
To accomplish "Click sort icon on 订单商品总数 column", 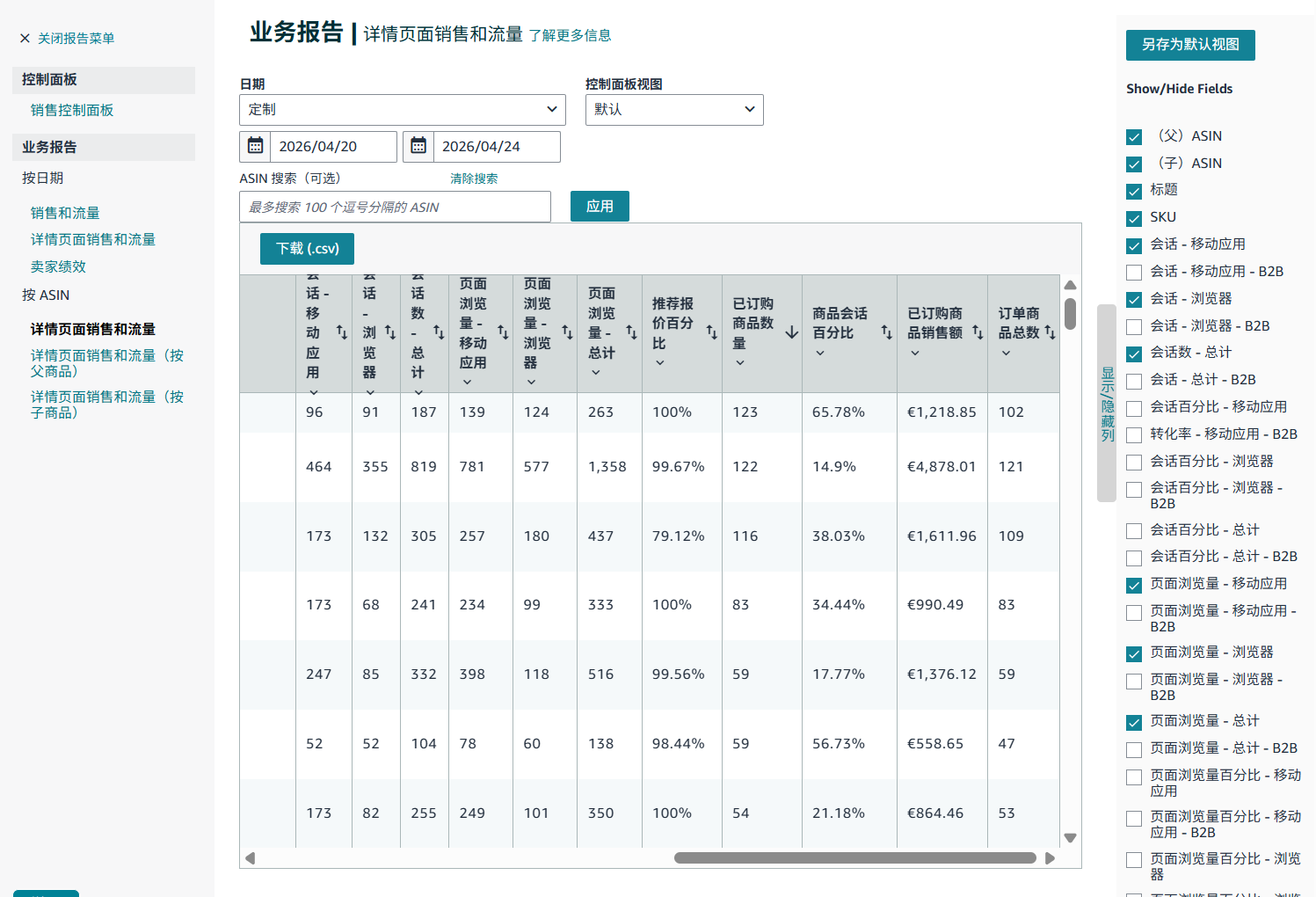I will (1050, 332).
